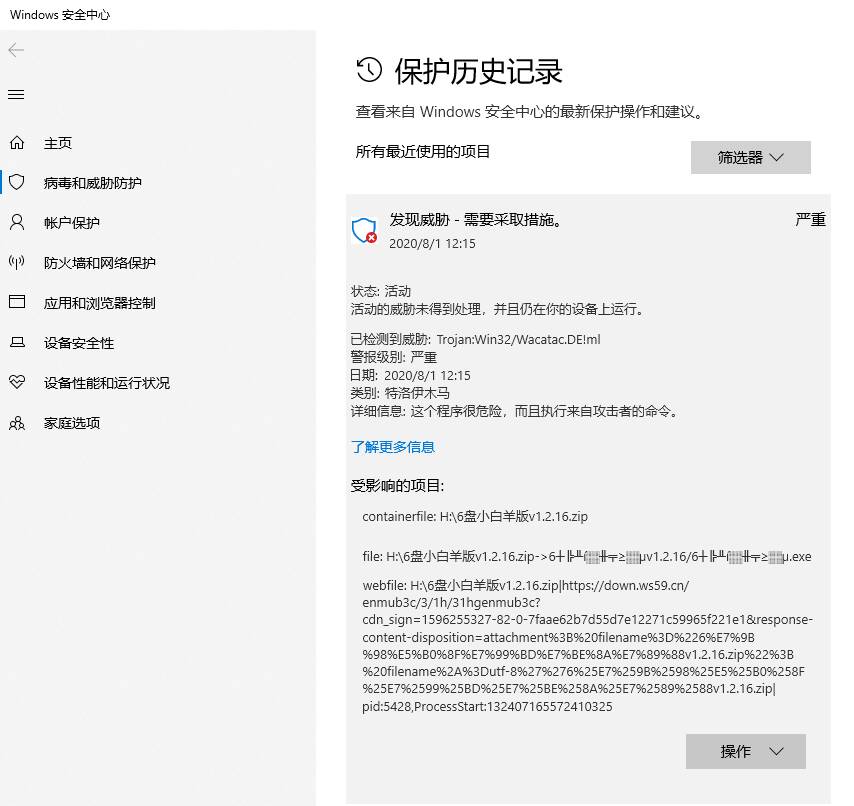854x806 pixels.
Task: Click the family icon for 家庭选项
Action: pyautogui.click(x=17, y=423)
